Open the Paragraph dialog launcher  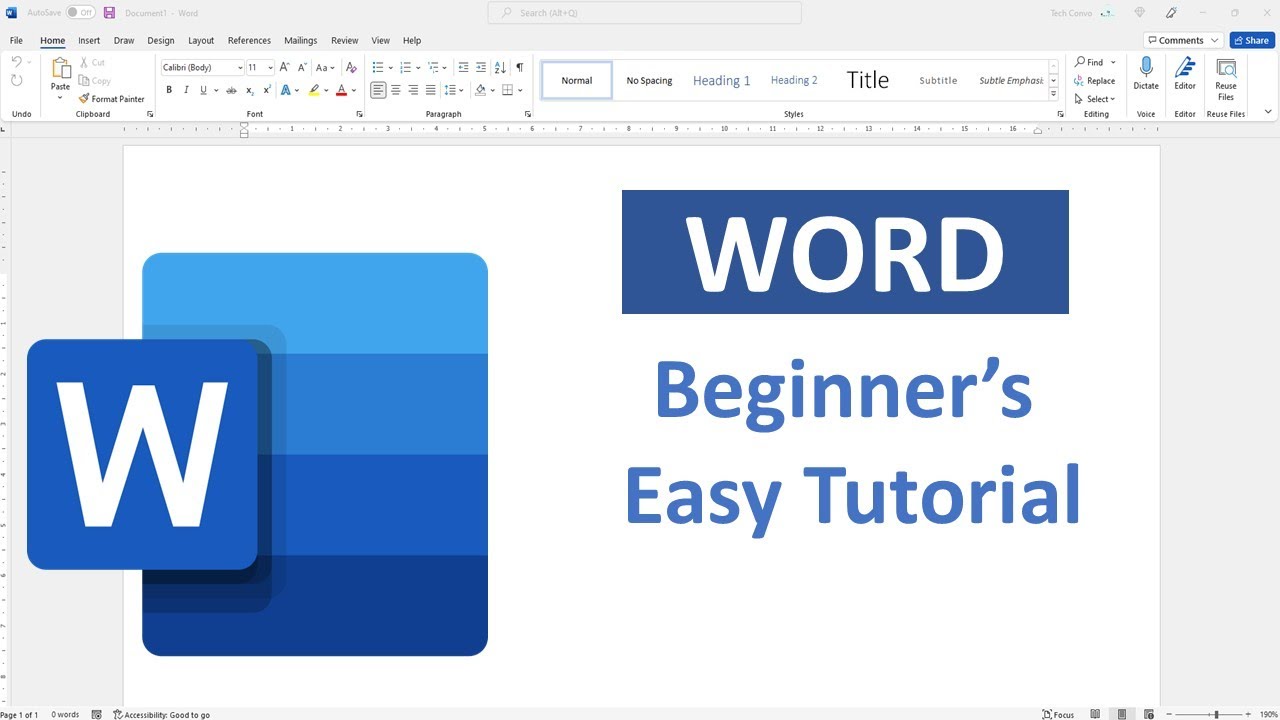pos(527,114)
